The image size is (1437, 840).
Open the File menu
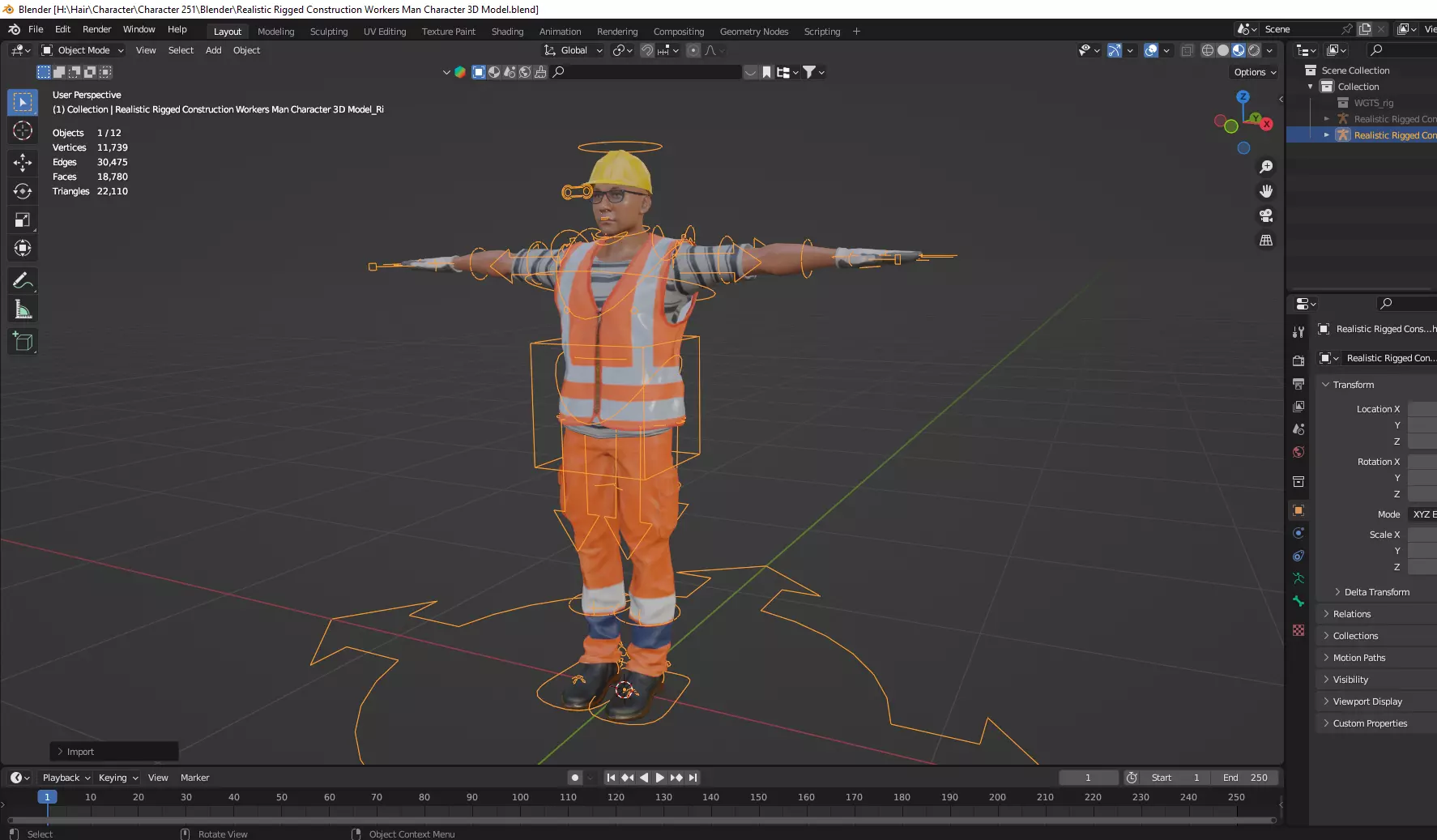tap(36, 29)
